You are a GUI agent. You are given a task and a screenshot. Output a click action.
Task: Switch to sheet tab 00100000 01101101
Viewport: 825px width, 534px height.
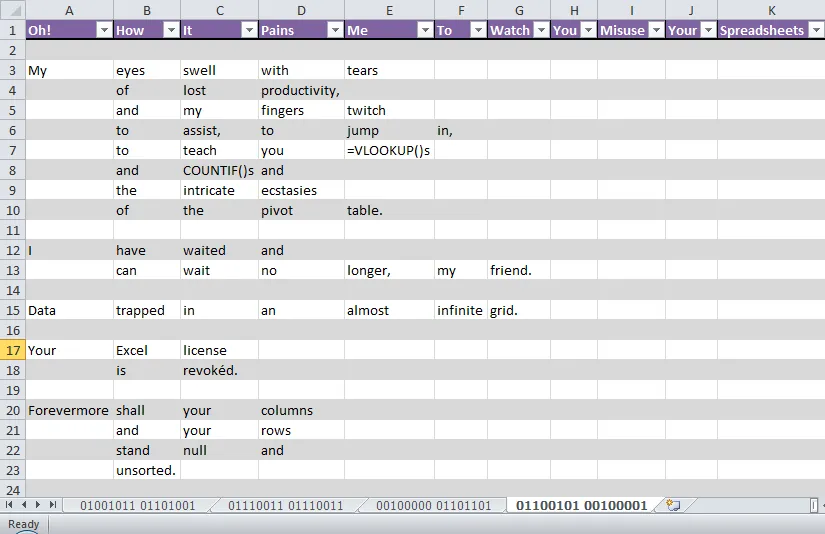(434, 506)
